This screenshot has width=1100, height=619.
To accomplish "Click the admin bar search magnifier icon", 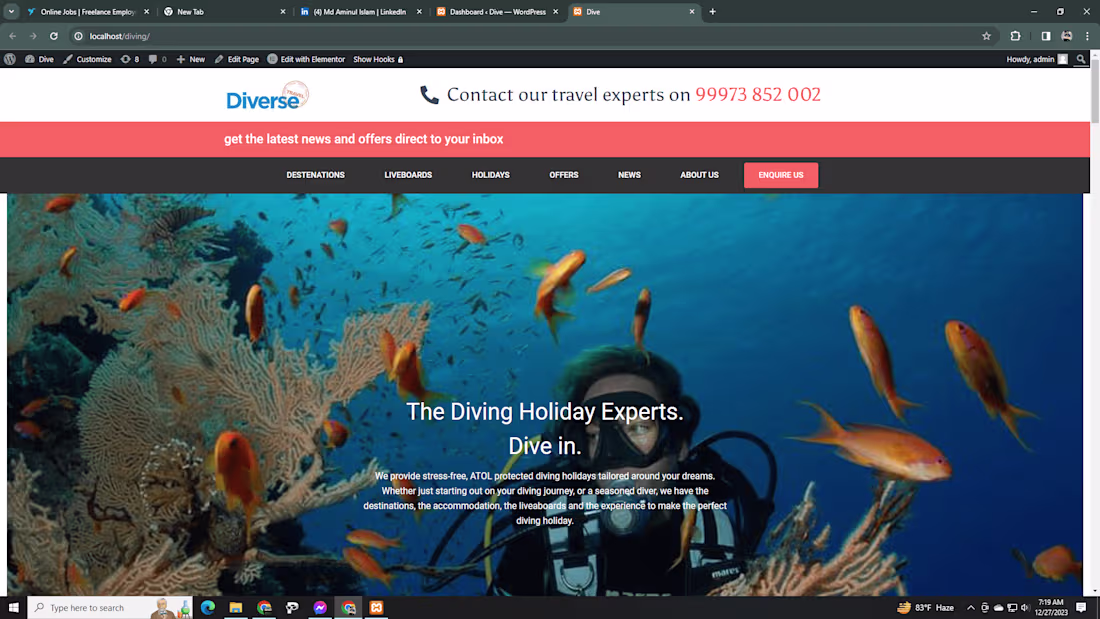I will [x=1080, y=59].
